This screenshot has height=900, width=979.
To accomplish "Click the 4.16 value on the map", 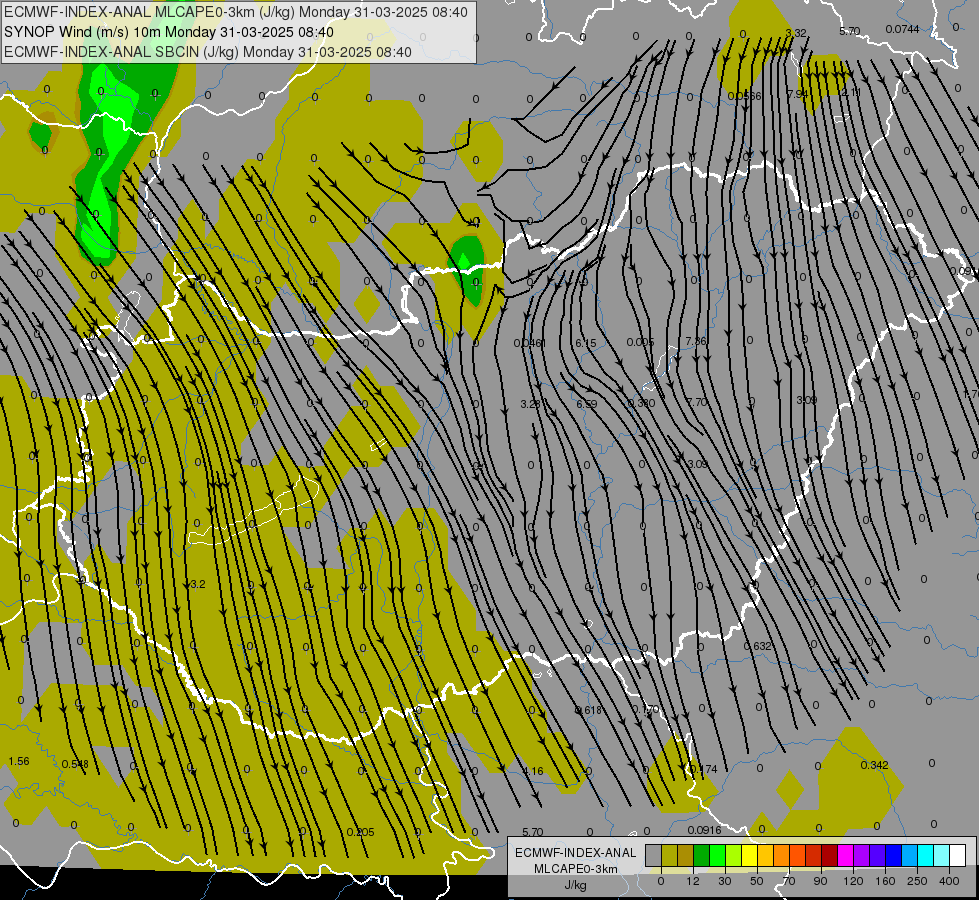I will click(533, 771).
